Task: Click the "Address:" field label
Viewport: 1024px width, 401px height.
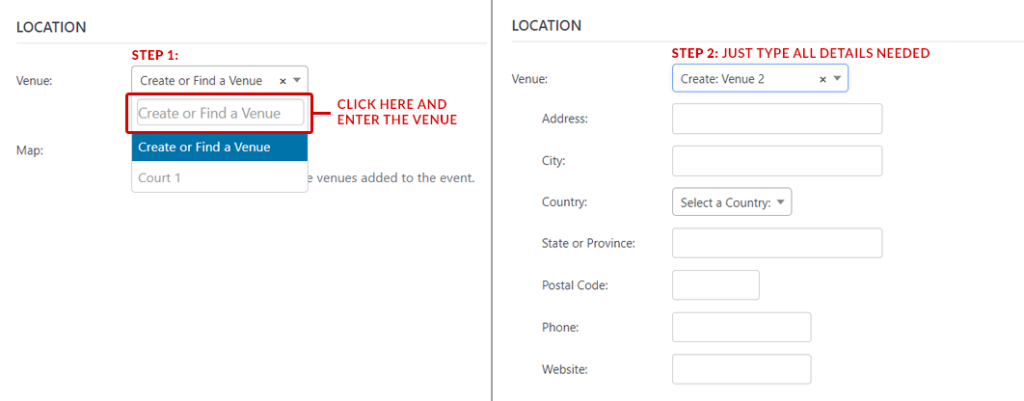Action: point(565,119)
